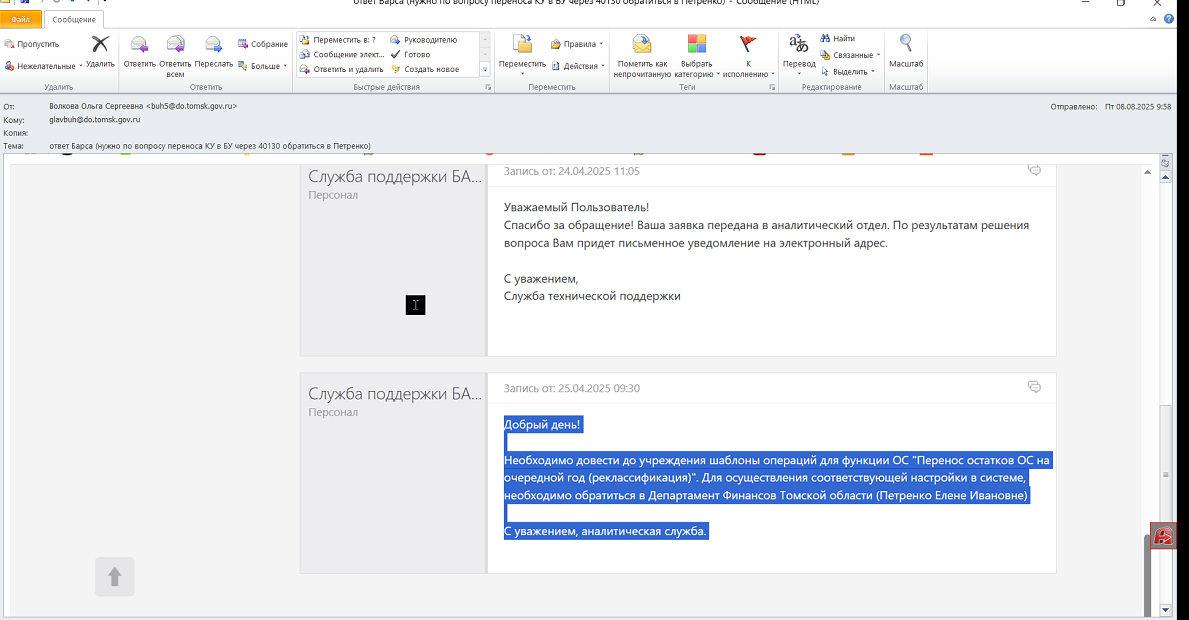This screenshot has height=620, width=1189.
Task: Open the Файл tab
Action: click(x=20, y=19)
